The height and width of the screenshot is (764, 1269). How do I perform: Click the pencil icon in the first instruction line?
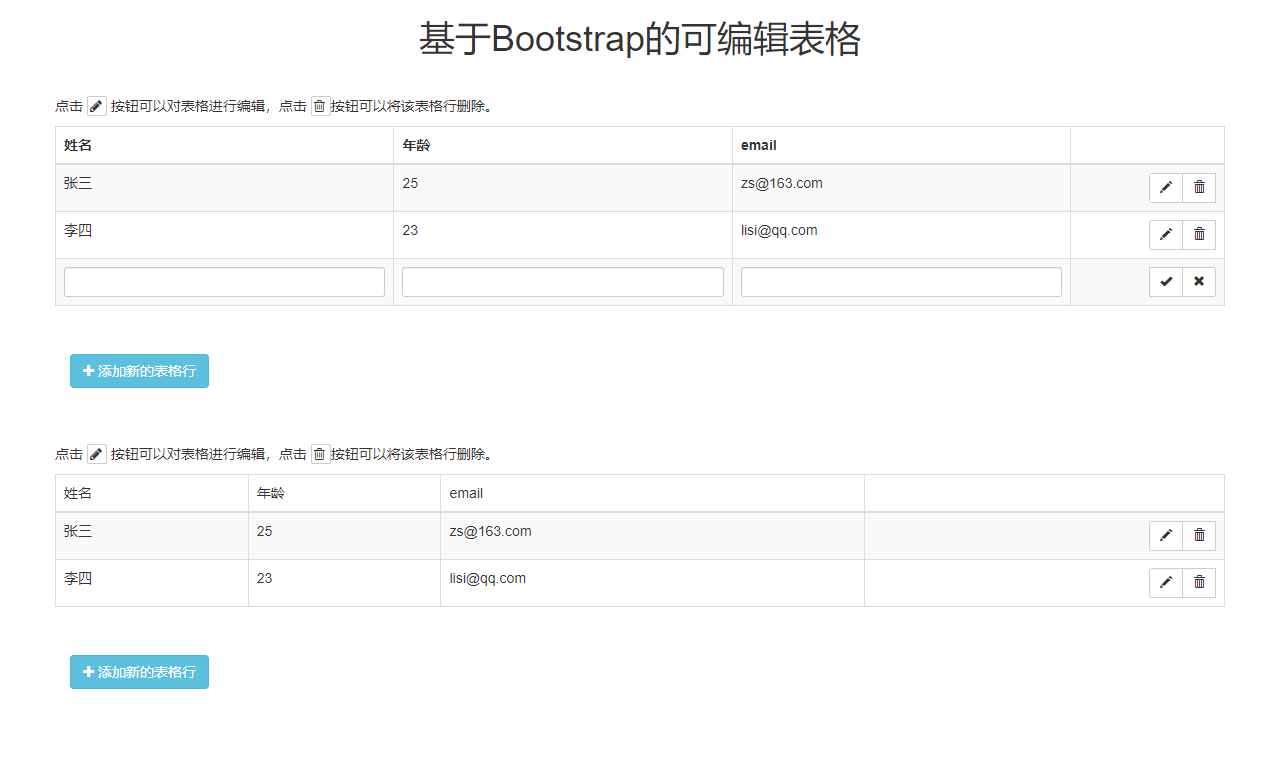97,106
